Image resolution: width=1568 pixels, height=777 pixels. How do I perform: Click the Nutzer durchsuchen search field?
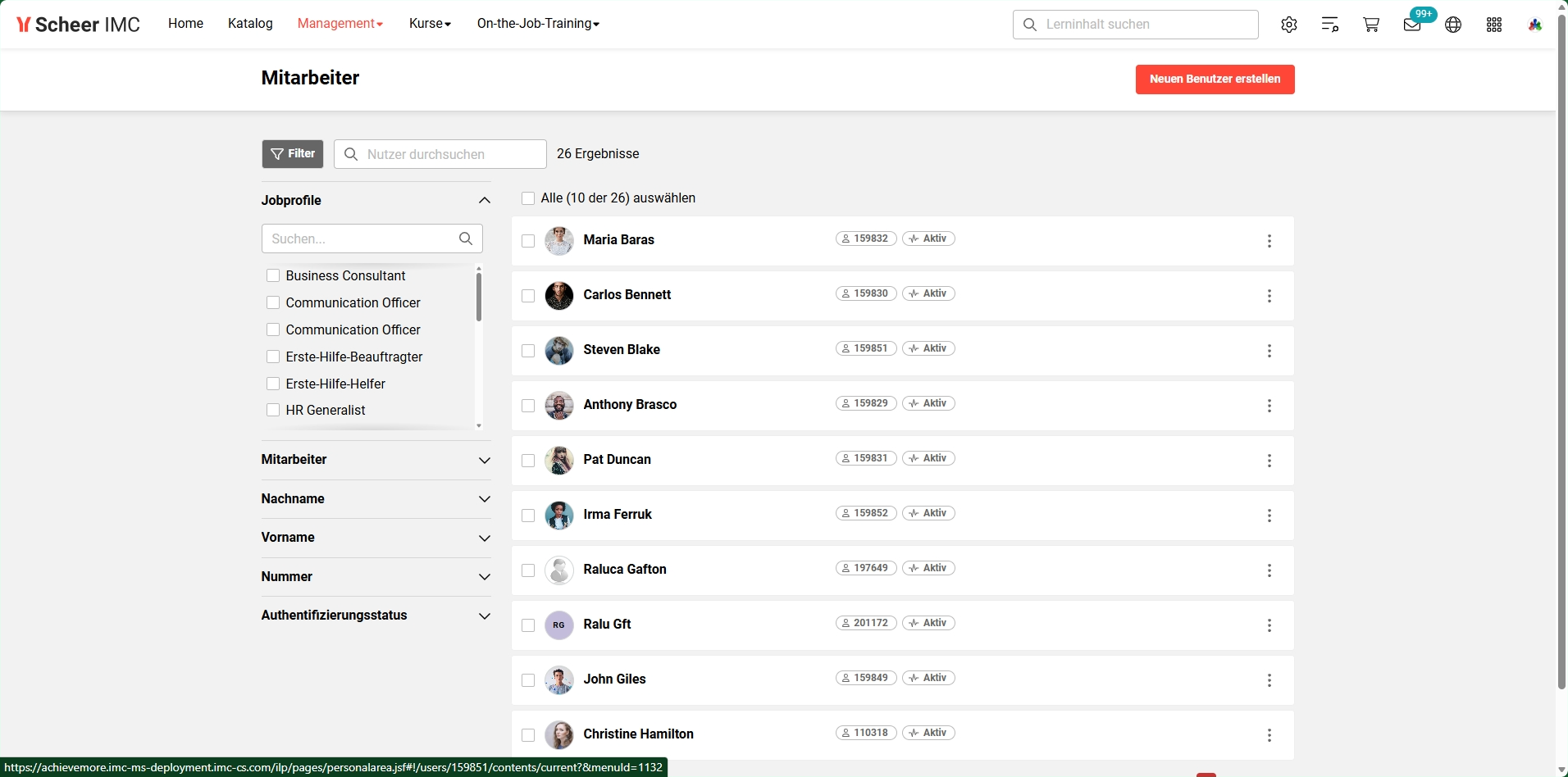440,154
